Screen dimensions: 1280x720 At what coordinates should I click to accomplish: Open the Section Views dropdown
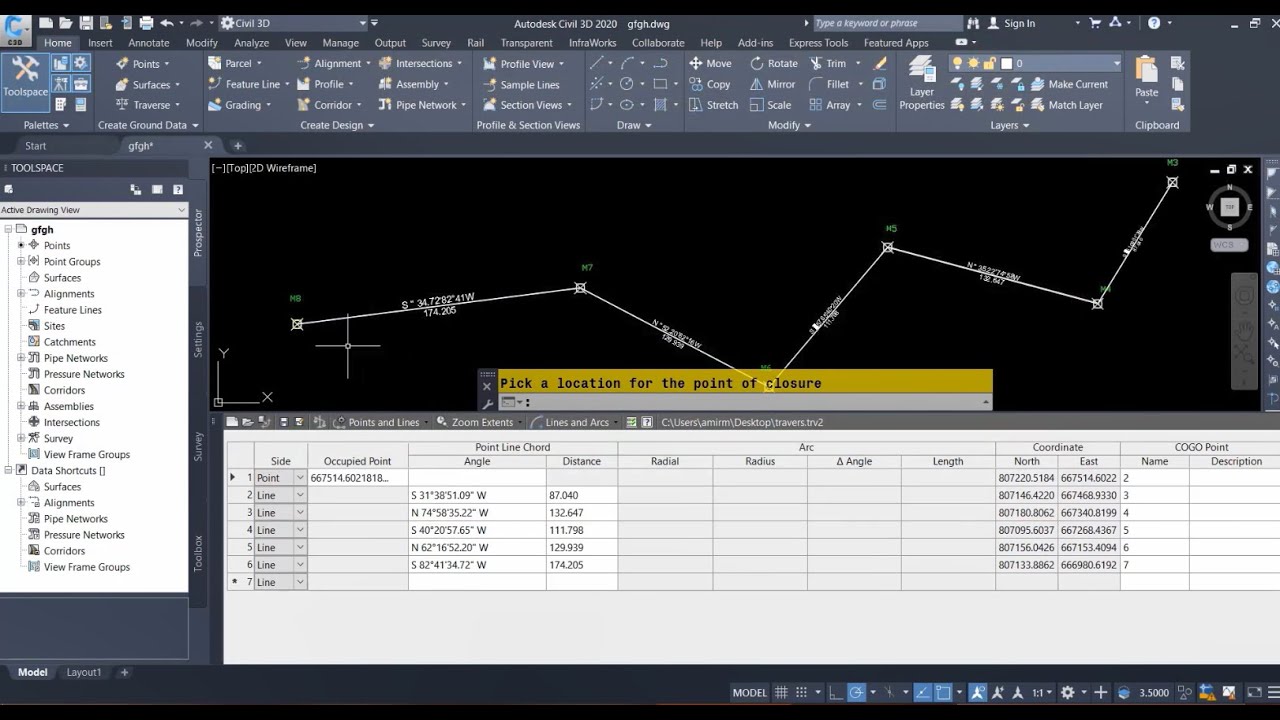[527, 105]
